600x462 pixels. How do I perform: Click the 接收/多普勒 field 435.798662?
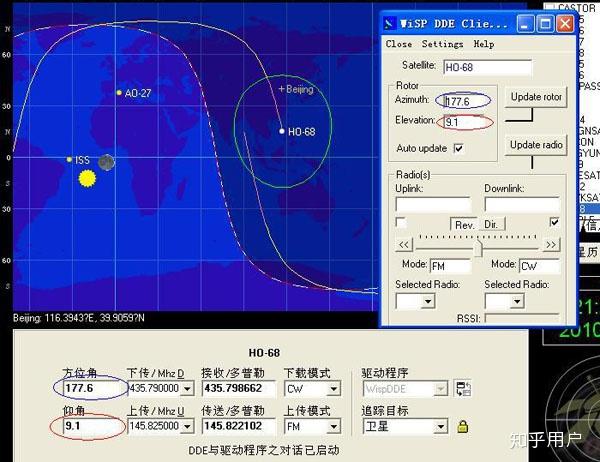pyautogui.click(x=238, y=388)
